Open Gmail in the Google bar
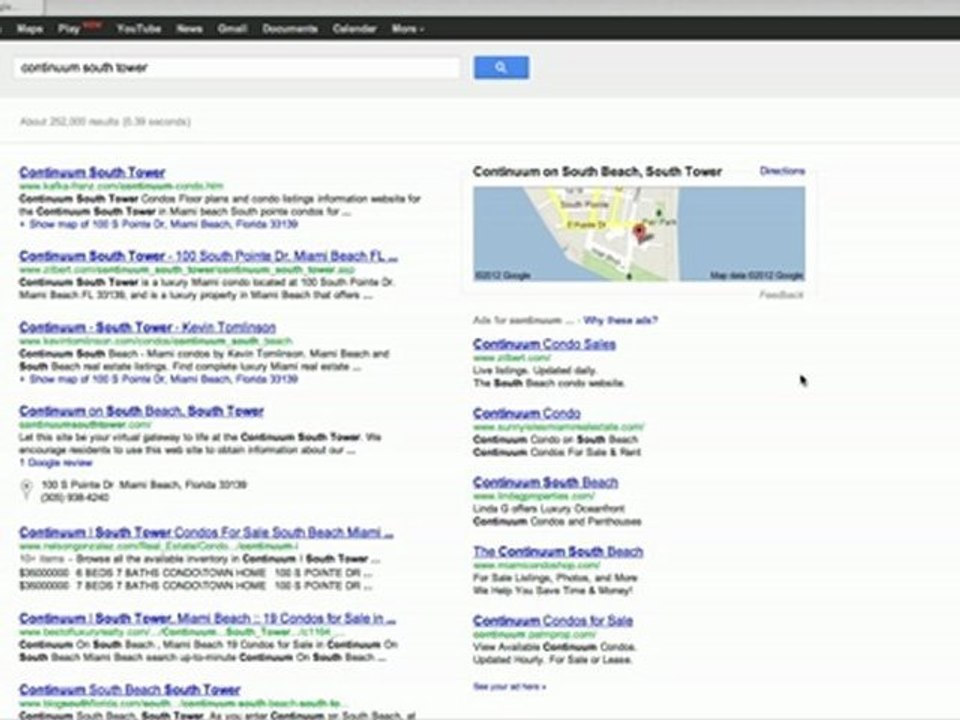Image resolution: width=960 pixels, height=720 pixels. coord(233,29)
